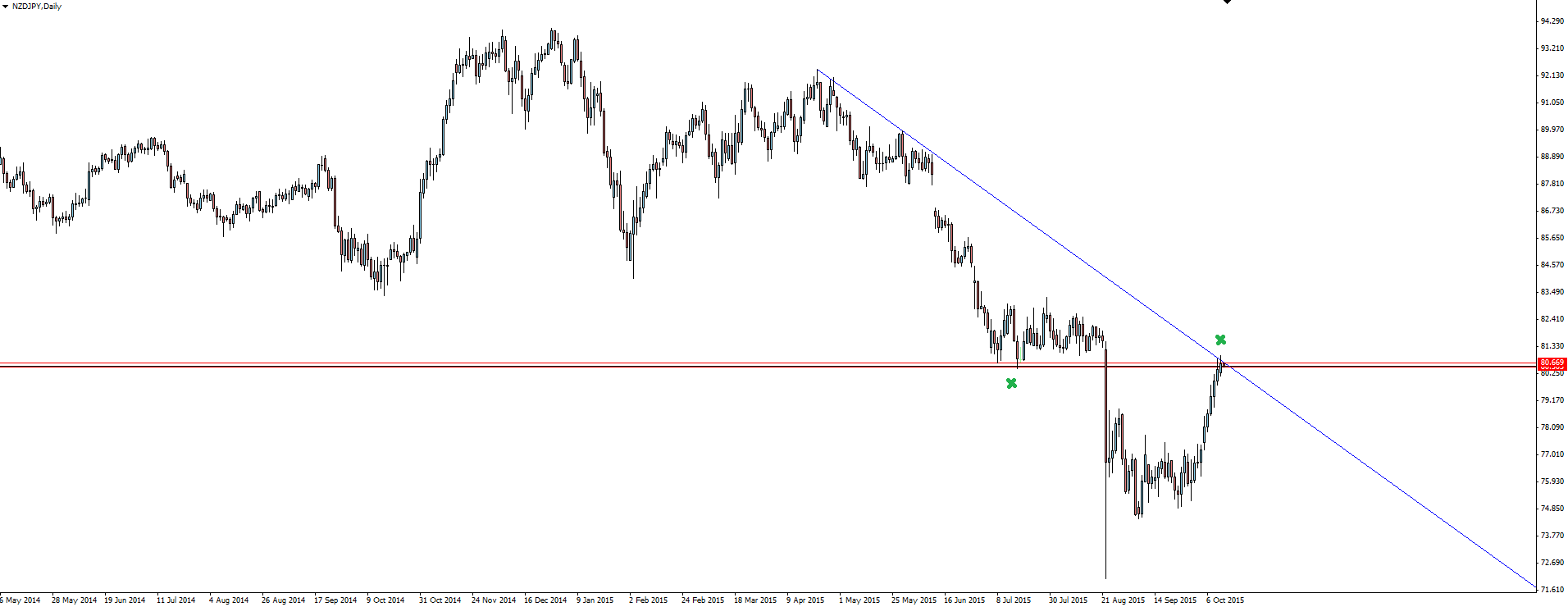The width and height of the screenshot is (1568, 607).
Task: Click the 91.050 price scale label
Action: coord(1552,103)
